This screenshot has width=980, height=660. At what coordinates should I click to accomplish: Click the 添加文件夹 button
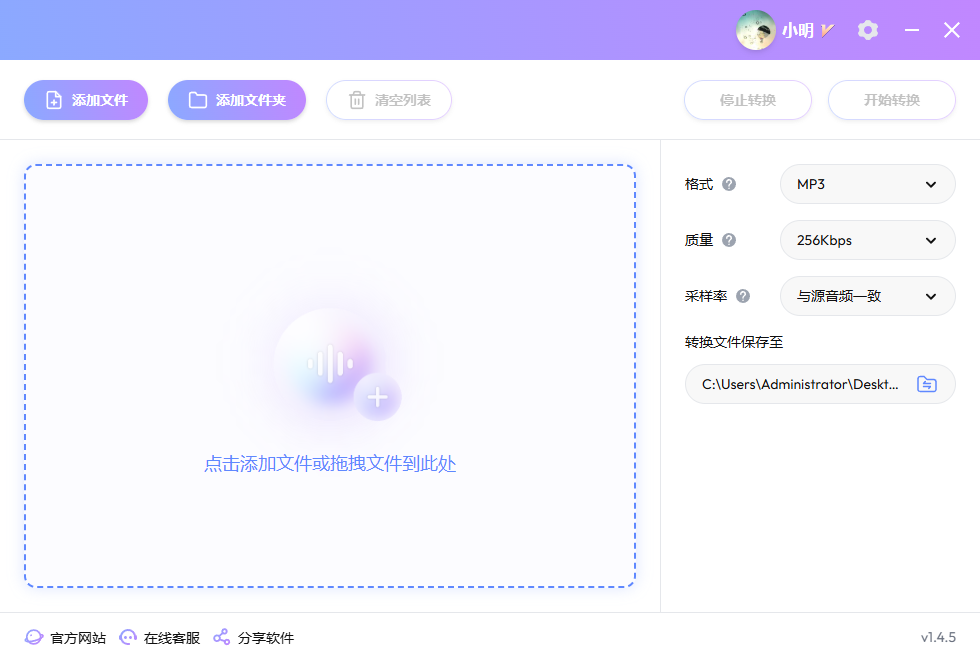coord(237,100)
